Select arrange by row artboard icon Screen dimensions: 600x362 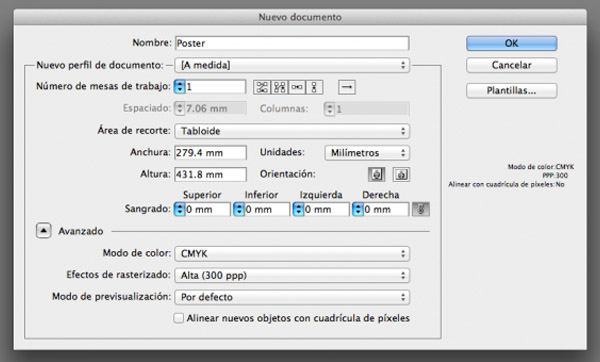[x=297, y=87]
